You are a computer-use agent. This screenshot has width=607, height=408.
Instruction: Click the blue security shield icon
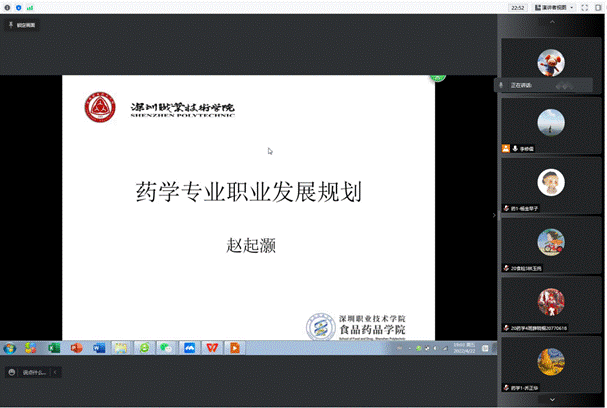18,7
